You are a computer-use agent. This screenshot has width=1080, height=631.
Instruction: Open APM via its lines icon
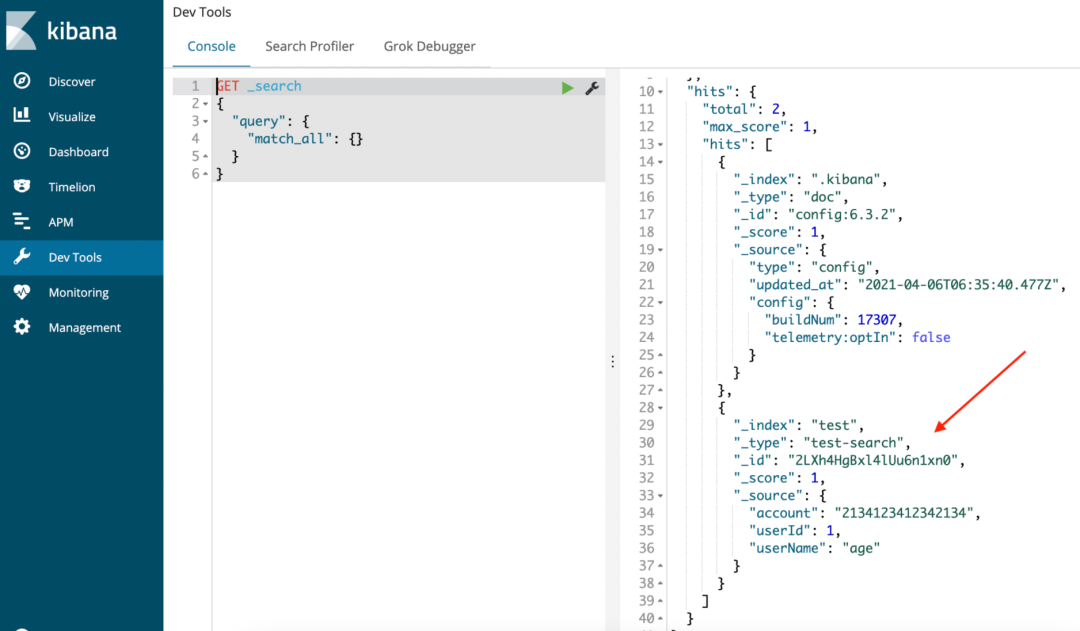(22, 221)
